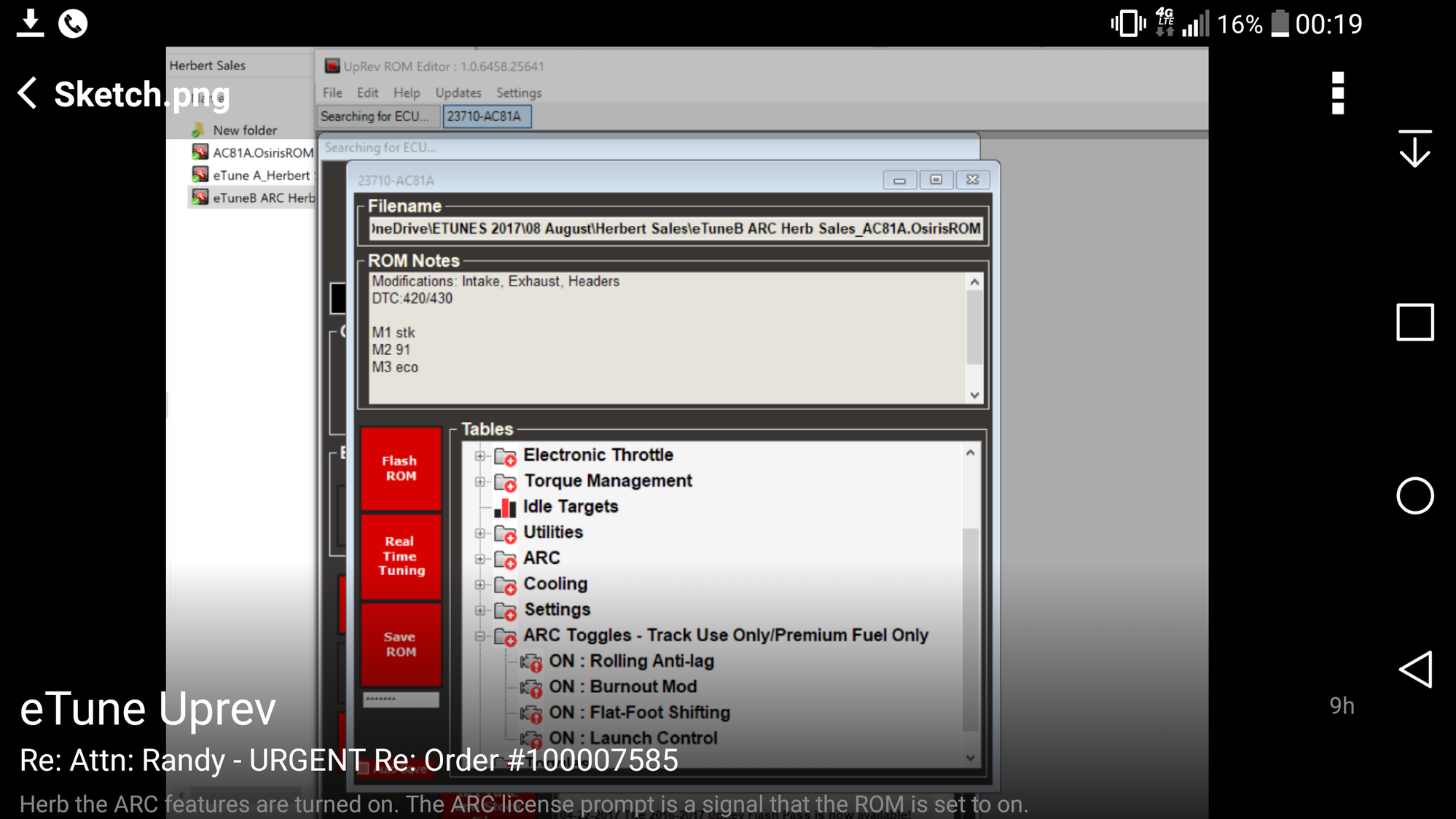Switch to the 23710-AC81A tab

(486, 117)
